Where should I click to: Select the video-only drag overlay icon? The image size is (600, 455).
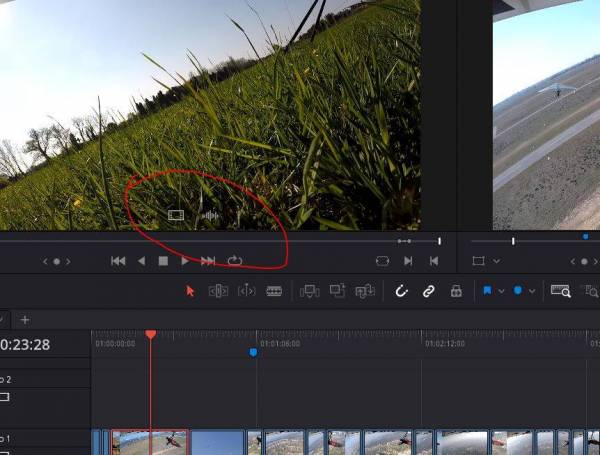(x=176, y=215)
